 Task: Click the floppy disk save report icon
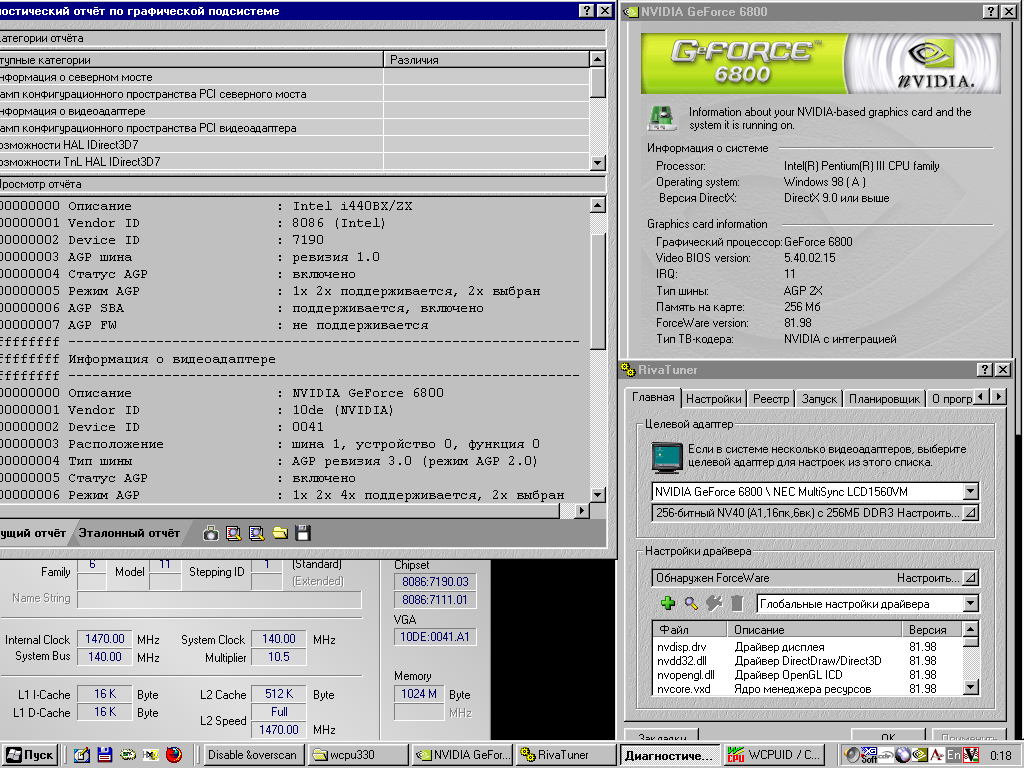tap(303, 533)
